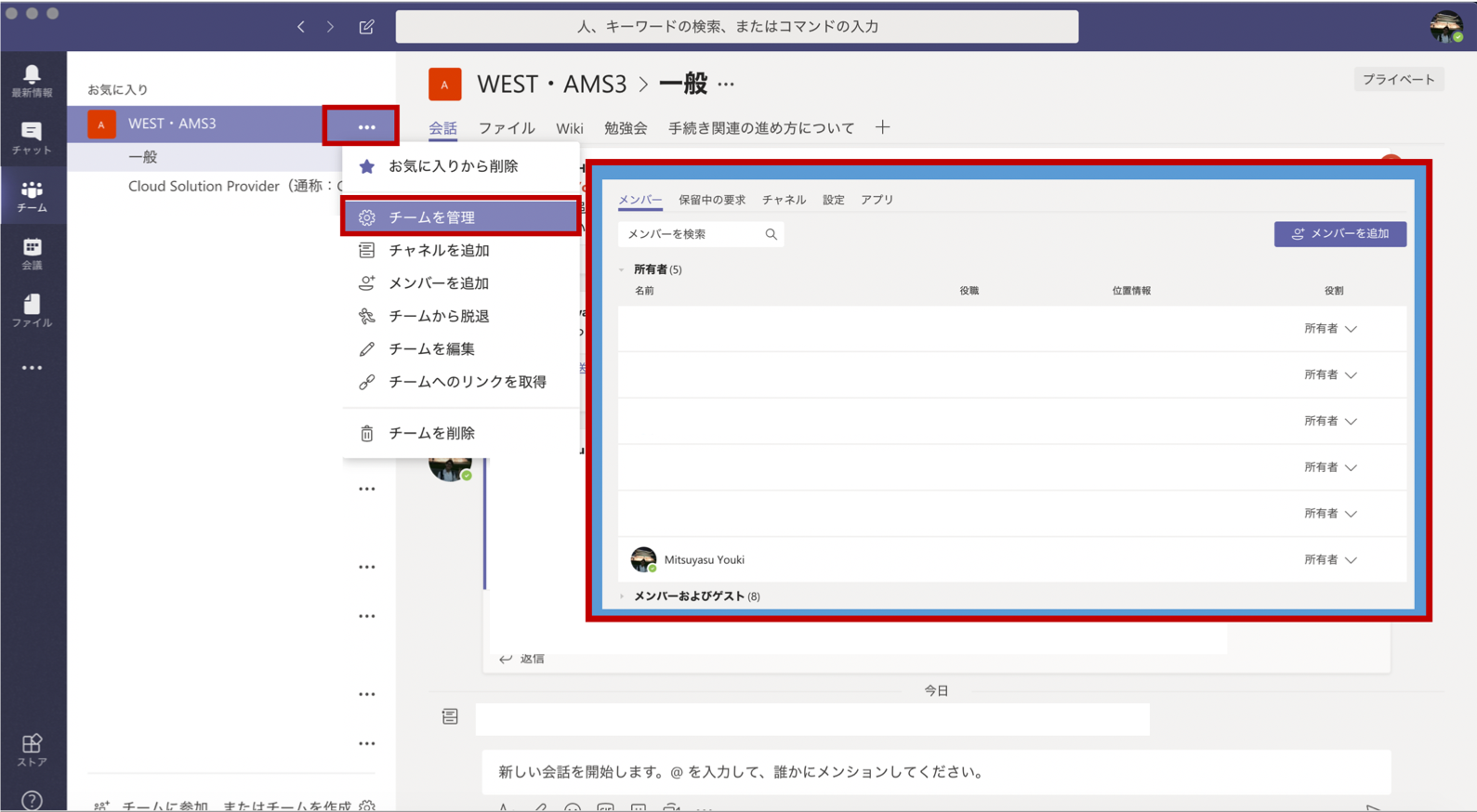This screenshot has width=1477, height=812.
Task: Click the settings gear next to チームを作成
Action: 368,805
